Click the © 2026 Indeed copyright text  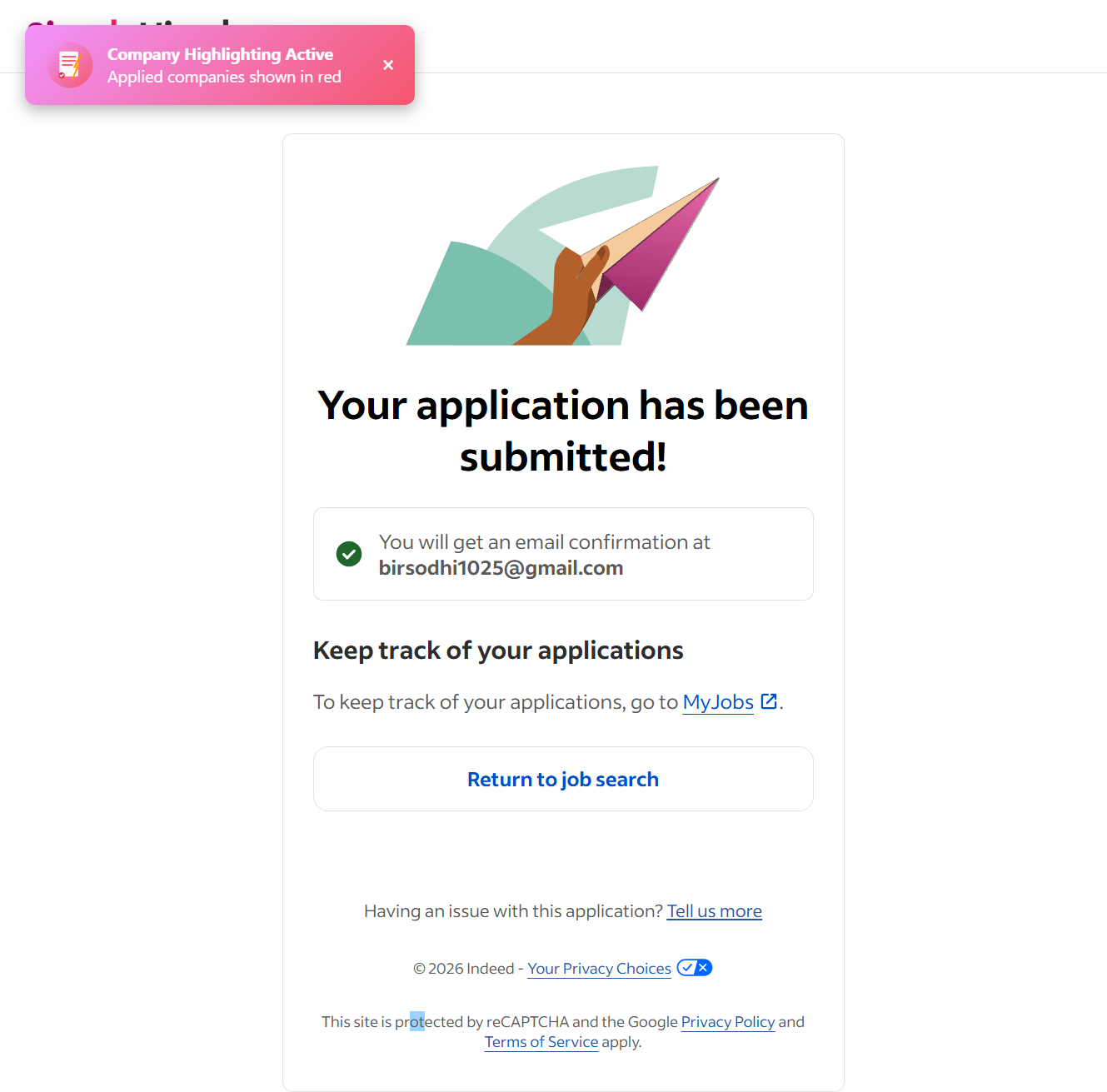(x=464, y=969)
